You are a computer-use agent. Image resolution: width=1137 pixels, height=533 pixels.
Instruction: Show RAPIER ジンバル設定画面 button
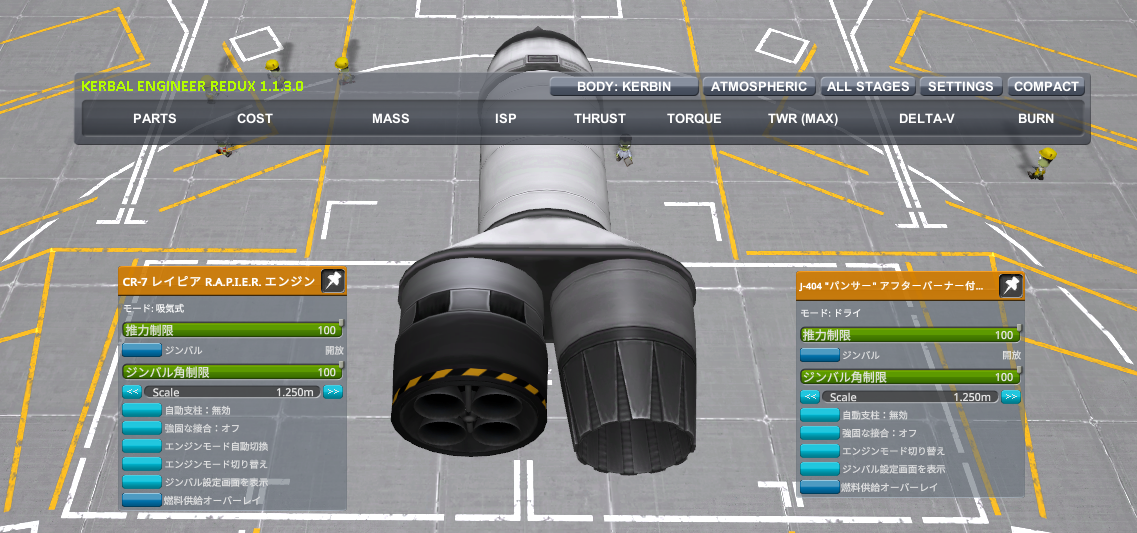point(141,482)
